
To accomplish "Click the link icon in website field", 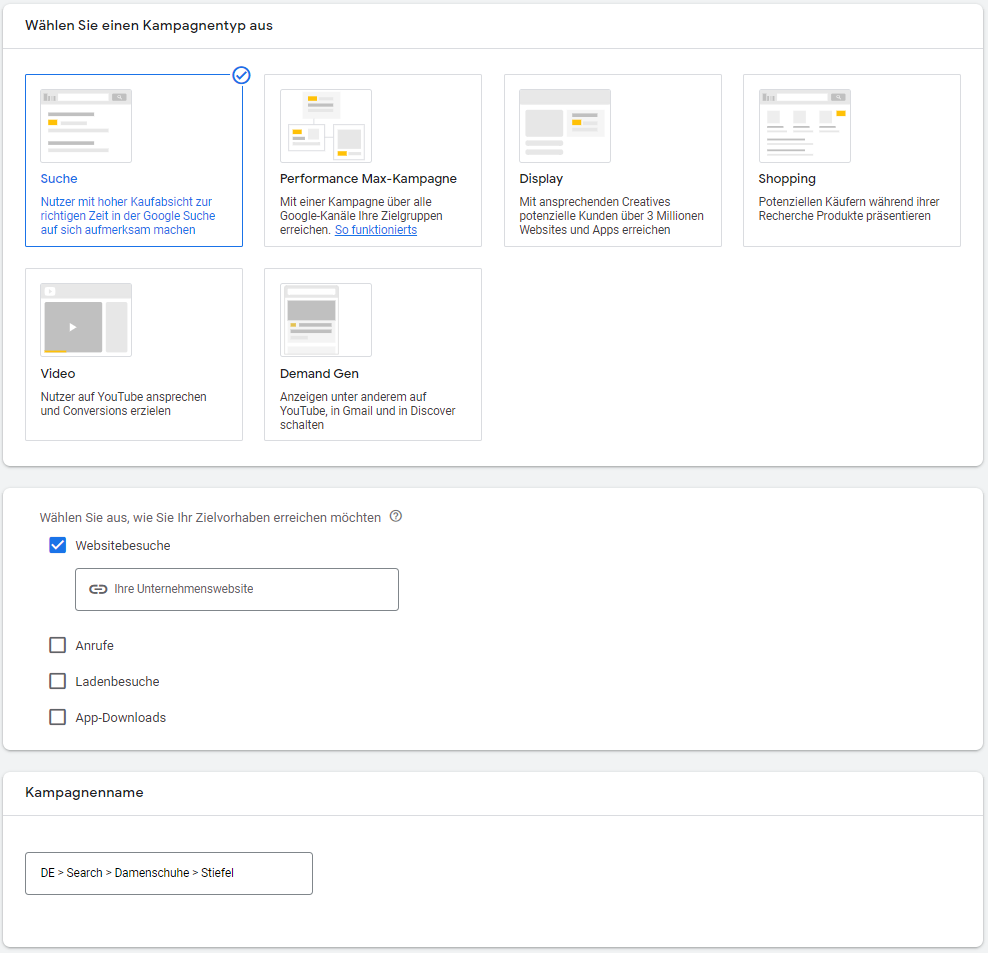I will tap(98, 589).
